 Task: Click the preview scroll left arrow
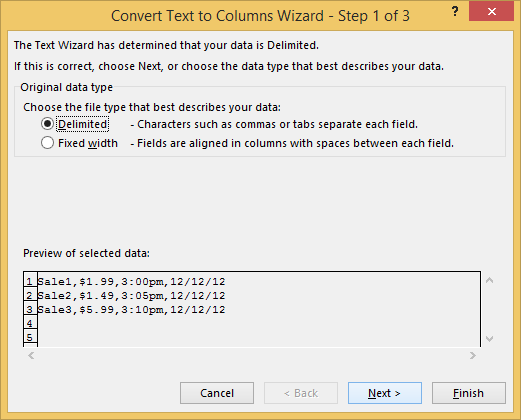pyautogui.click(x=31, y=356)
